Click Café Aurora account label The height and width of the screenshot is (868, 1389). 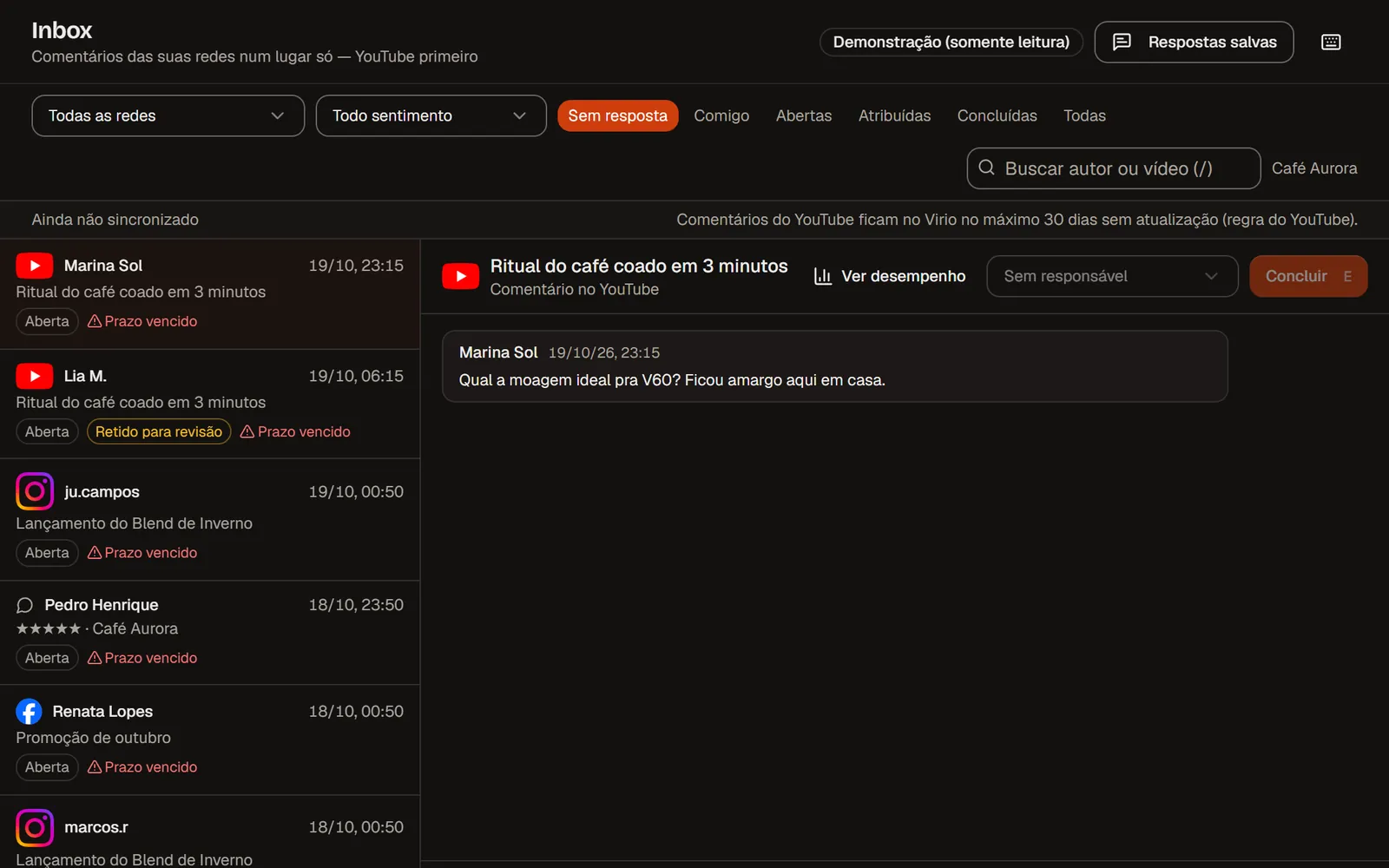(x=1314, y=168)
